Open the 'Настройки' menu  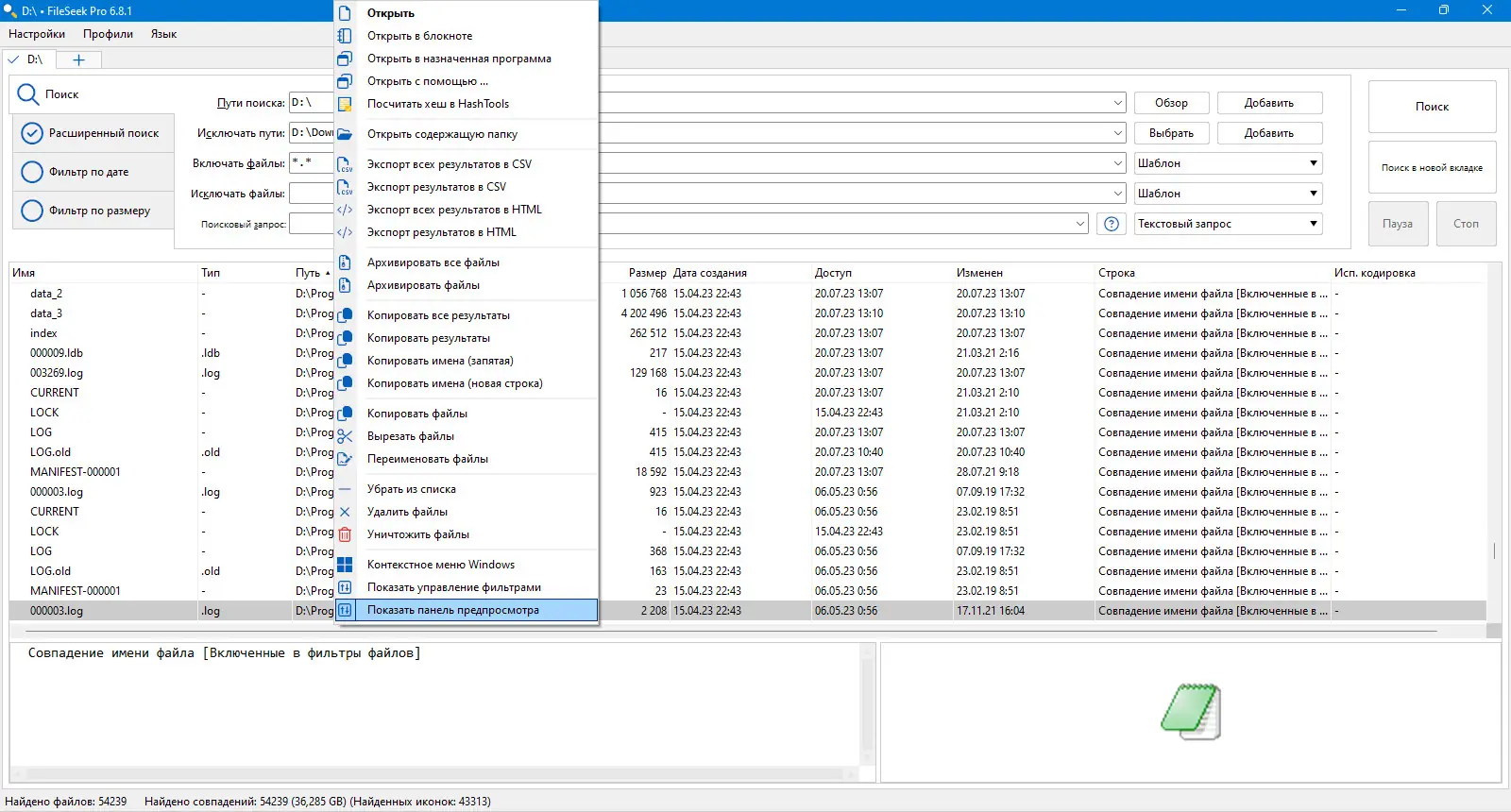(x=37, y=34)
